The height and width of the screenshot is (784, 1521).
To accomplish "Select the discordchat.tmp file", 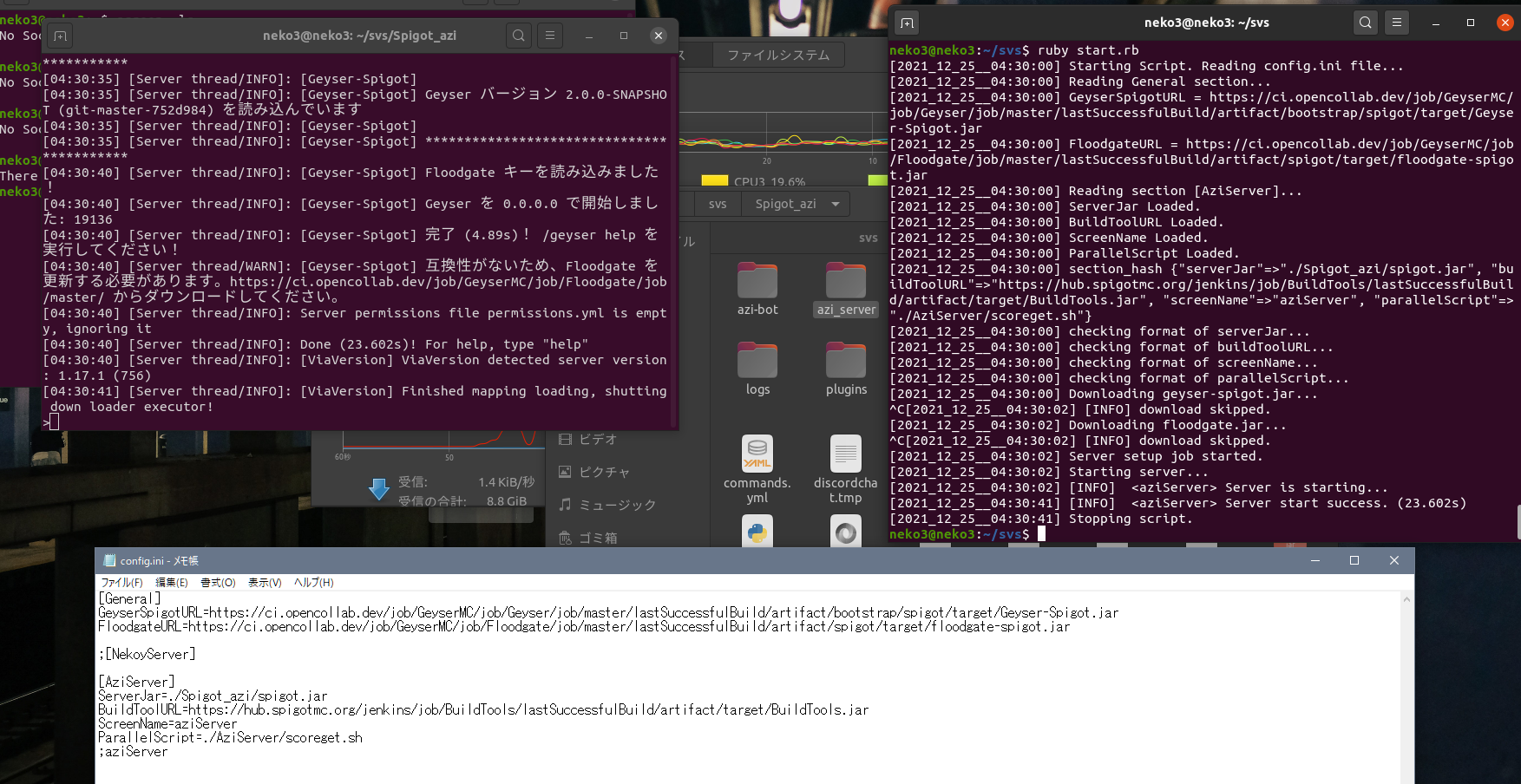I will point(846,469).
